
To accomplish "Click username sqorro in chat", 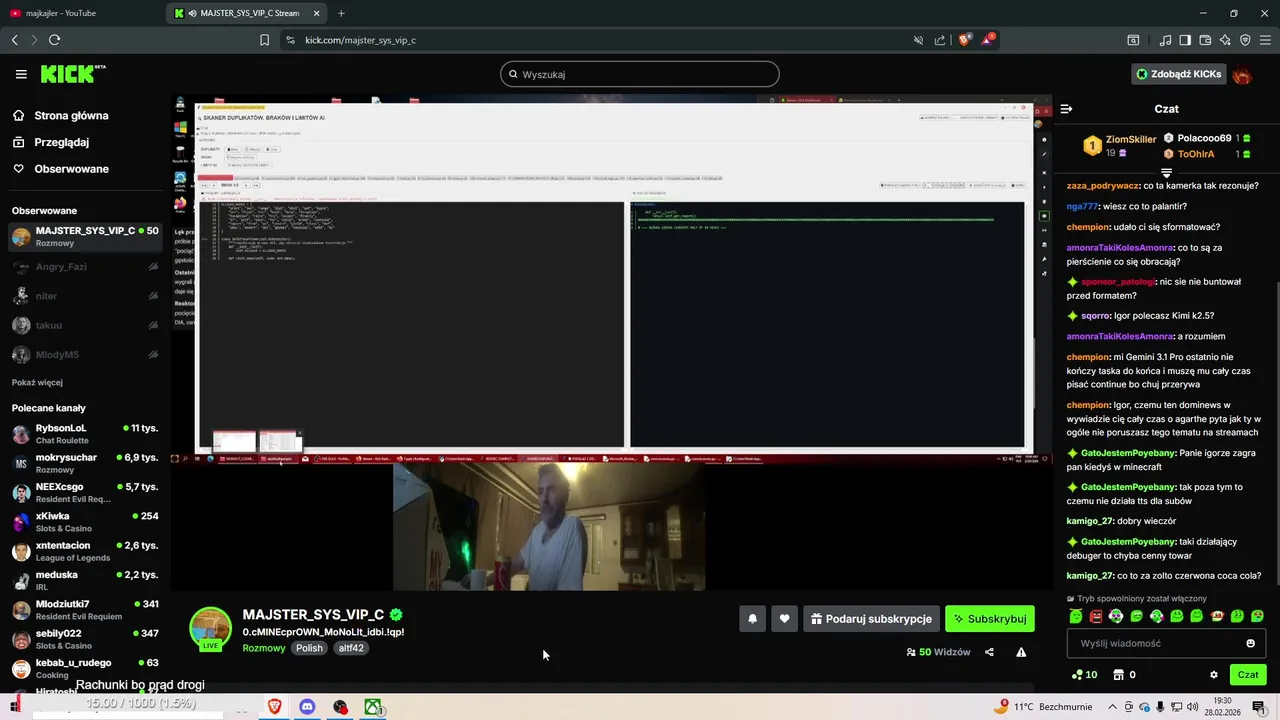I will click(x=1096, y=316).
